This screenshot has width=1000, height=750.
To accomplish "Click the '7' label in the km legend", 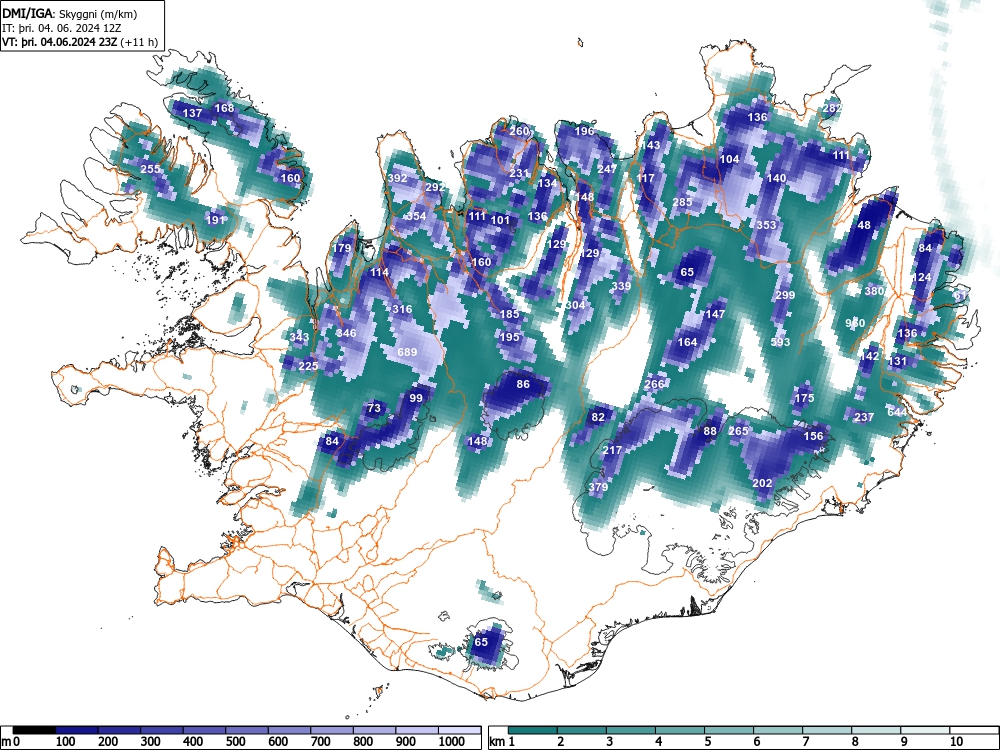I will [x=805, y=741].
